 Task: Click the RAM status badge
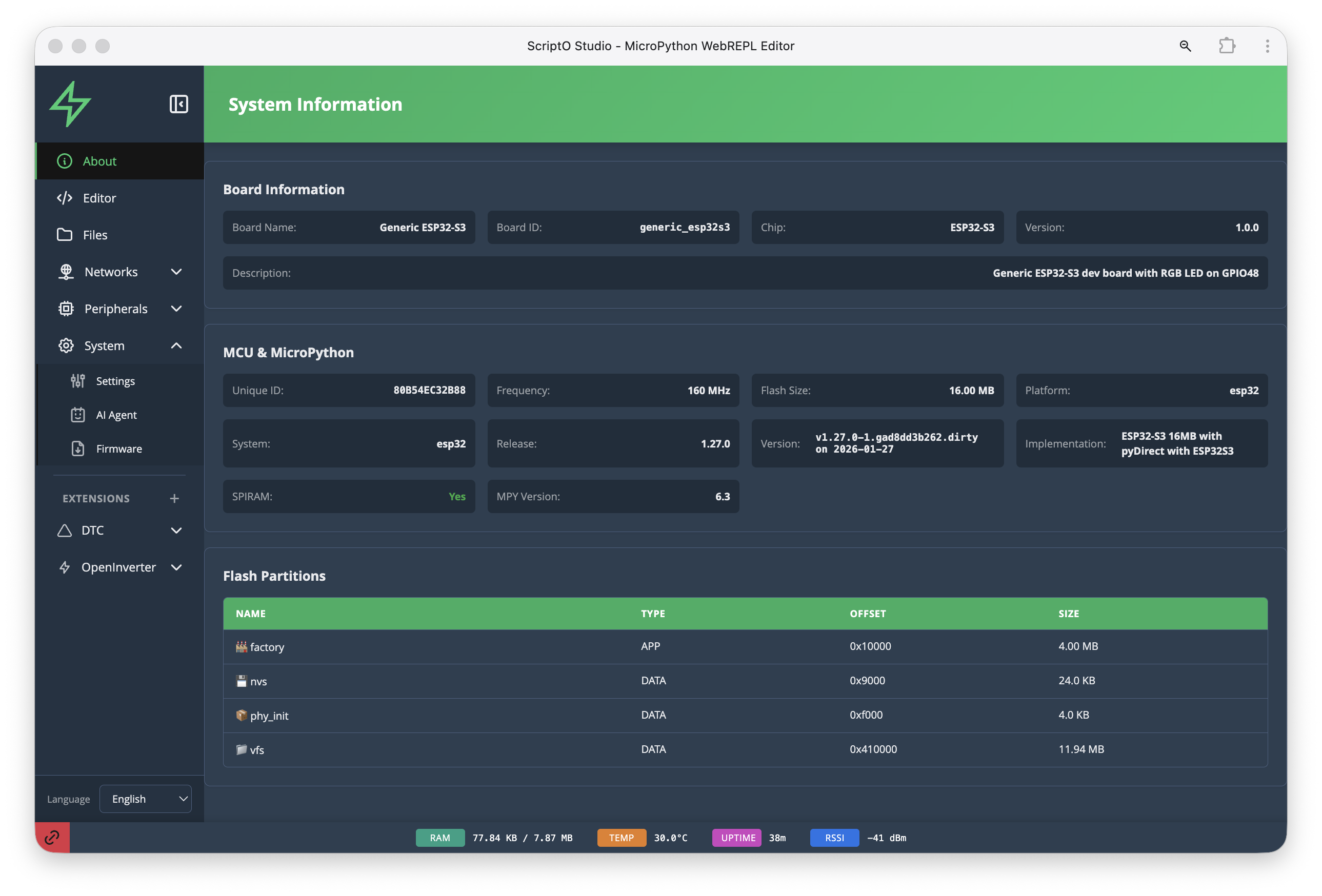point(439,838)
